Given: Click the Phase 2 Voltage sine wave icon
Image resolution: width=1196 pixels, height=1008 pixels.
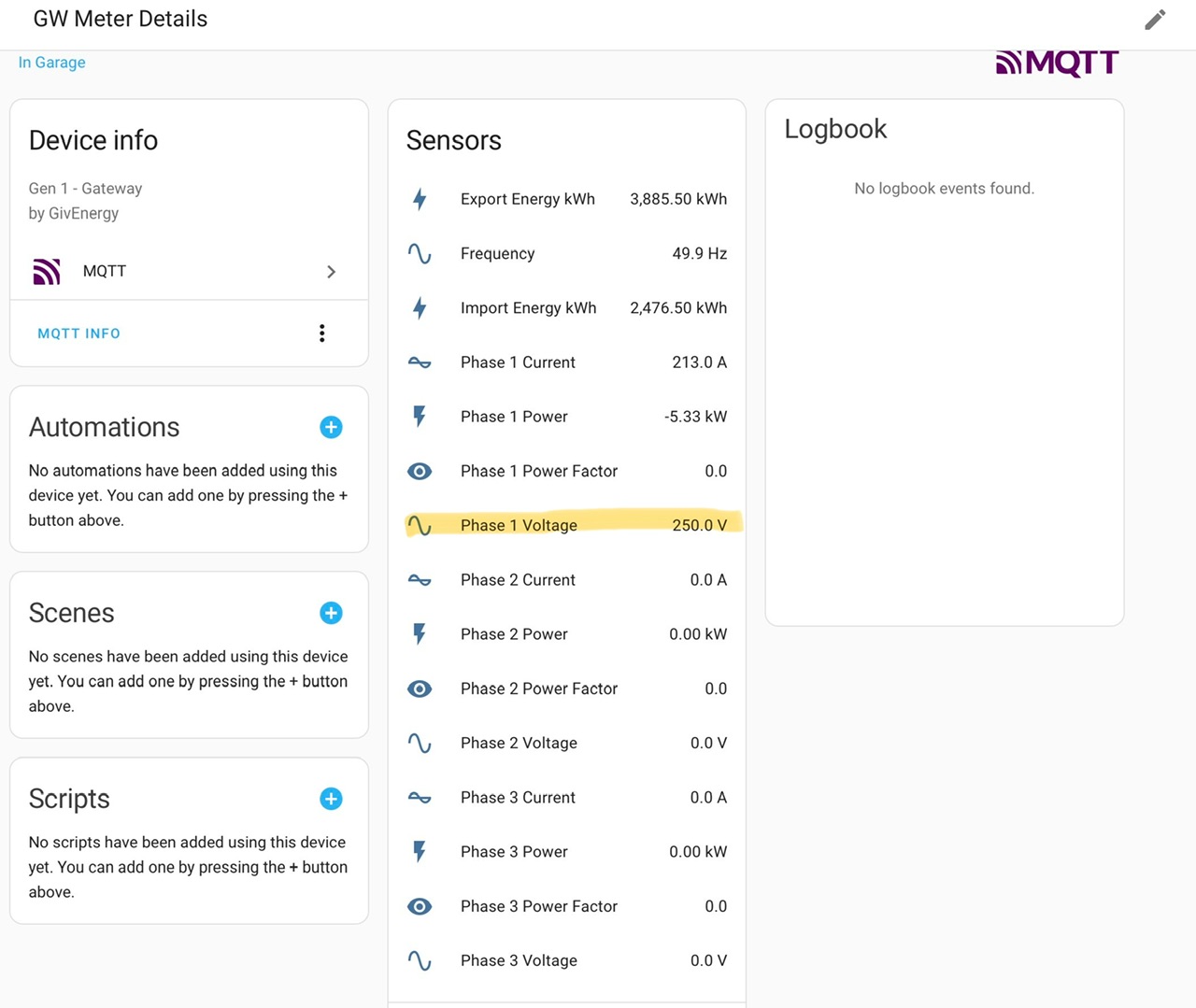Looking at the screenshot, I should pos(420,743).
